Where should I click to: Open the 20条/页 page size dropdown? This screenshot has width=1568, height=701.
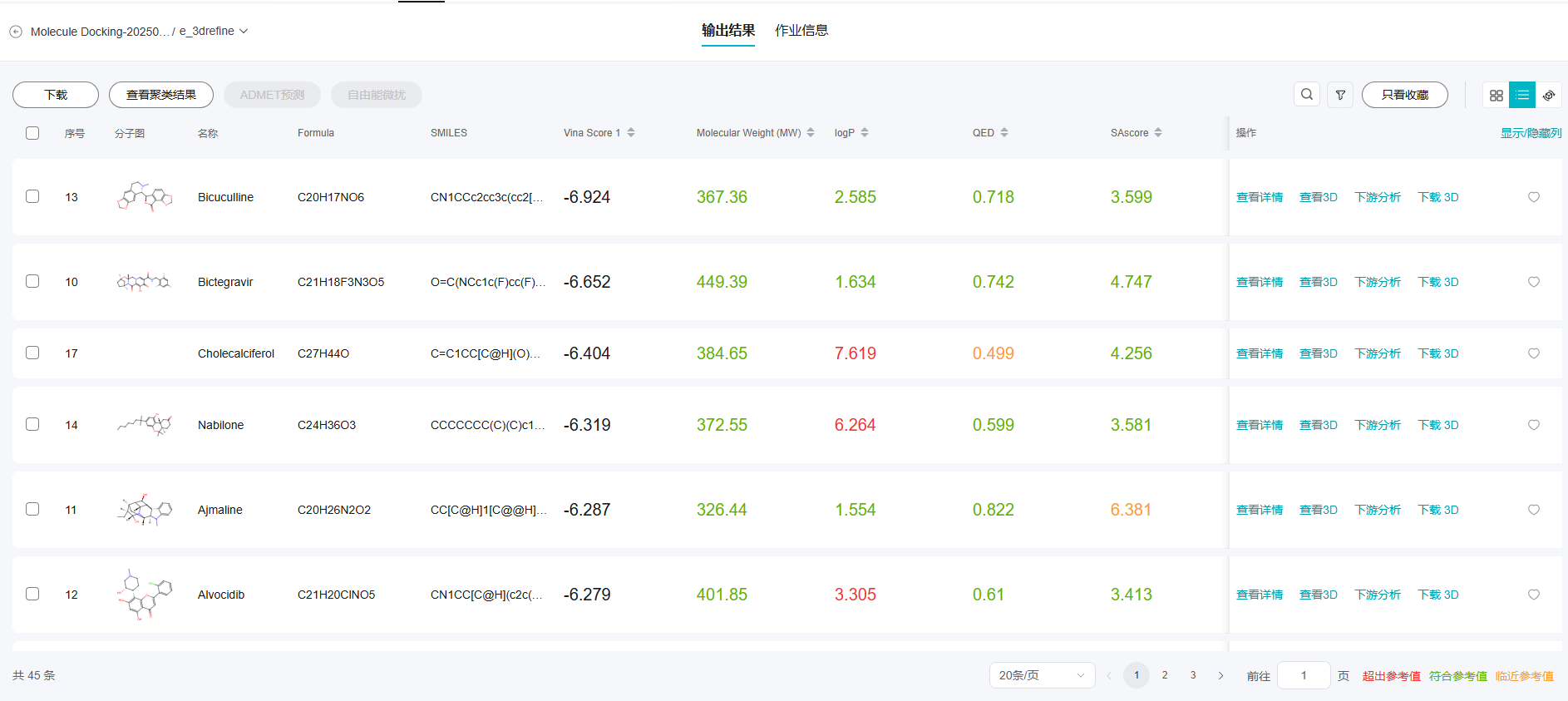point(1042,675)
